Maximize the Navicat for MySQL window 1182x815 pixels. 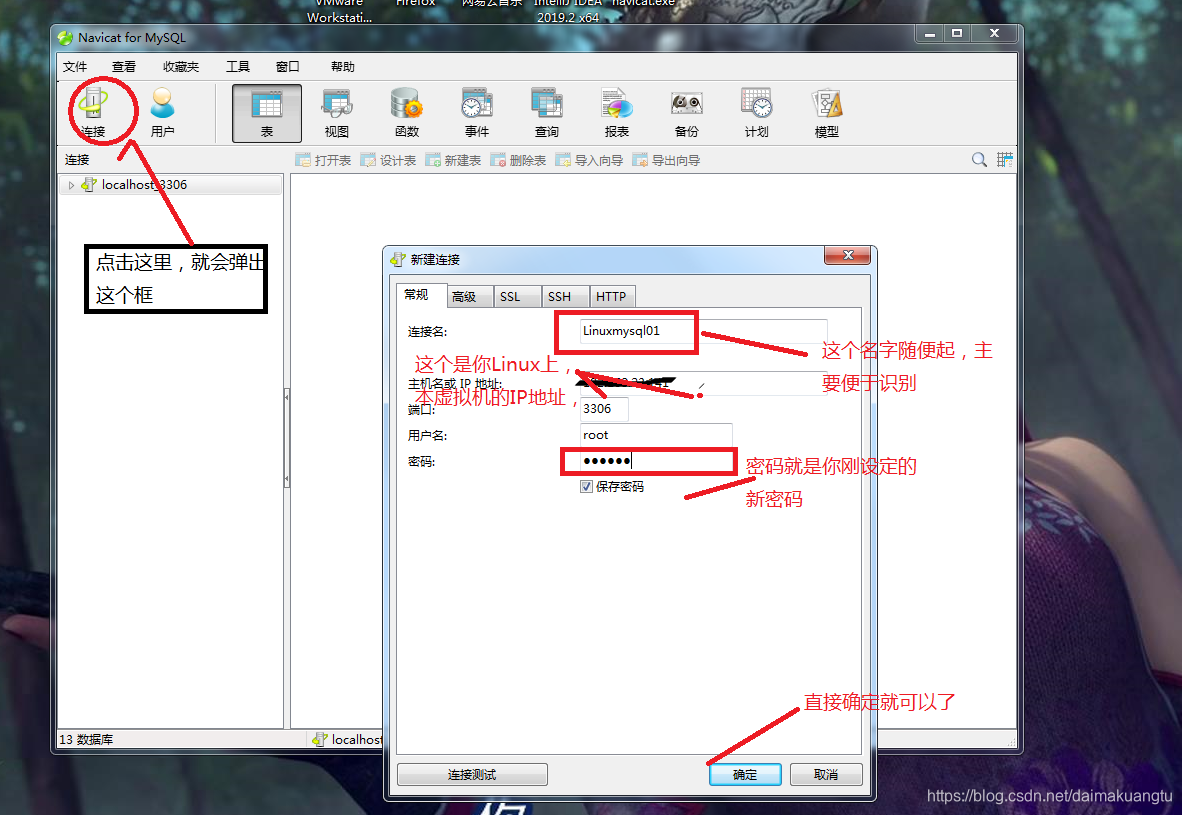(957, 33)
